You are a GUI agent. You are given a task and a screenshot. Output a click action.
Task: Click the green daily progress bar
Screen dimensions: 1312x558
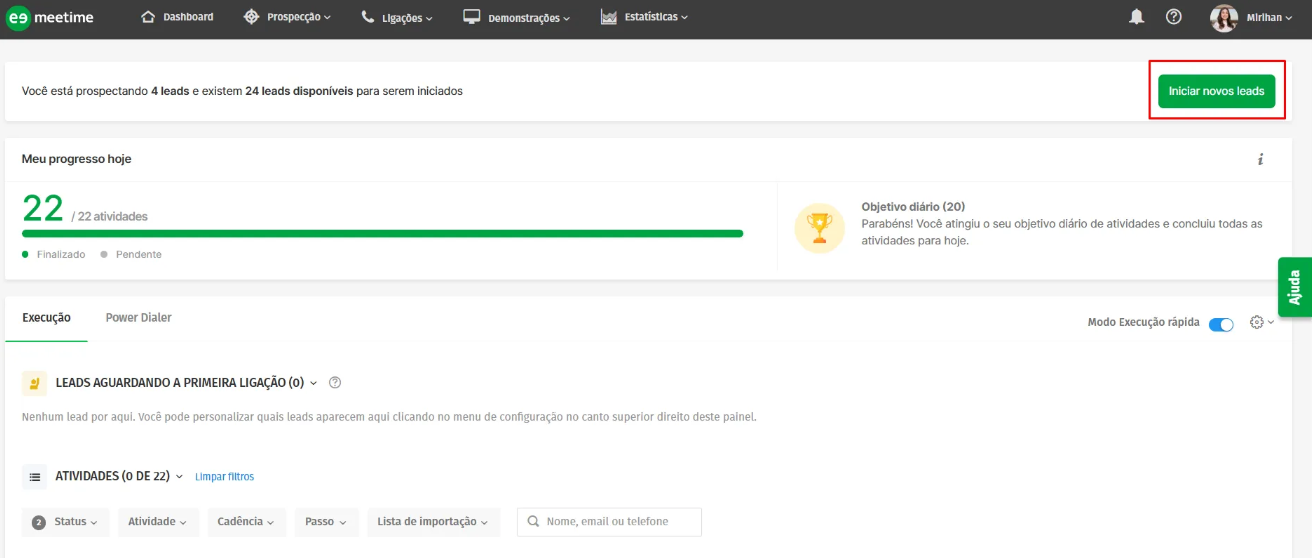382,234
